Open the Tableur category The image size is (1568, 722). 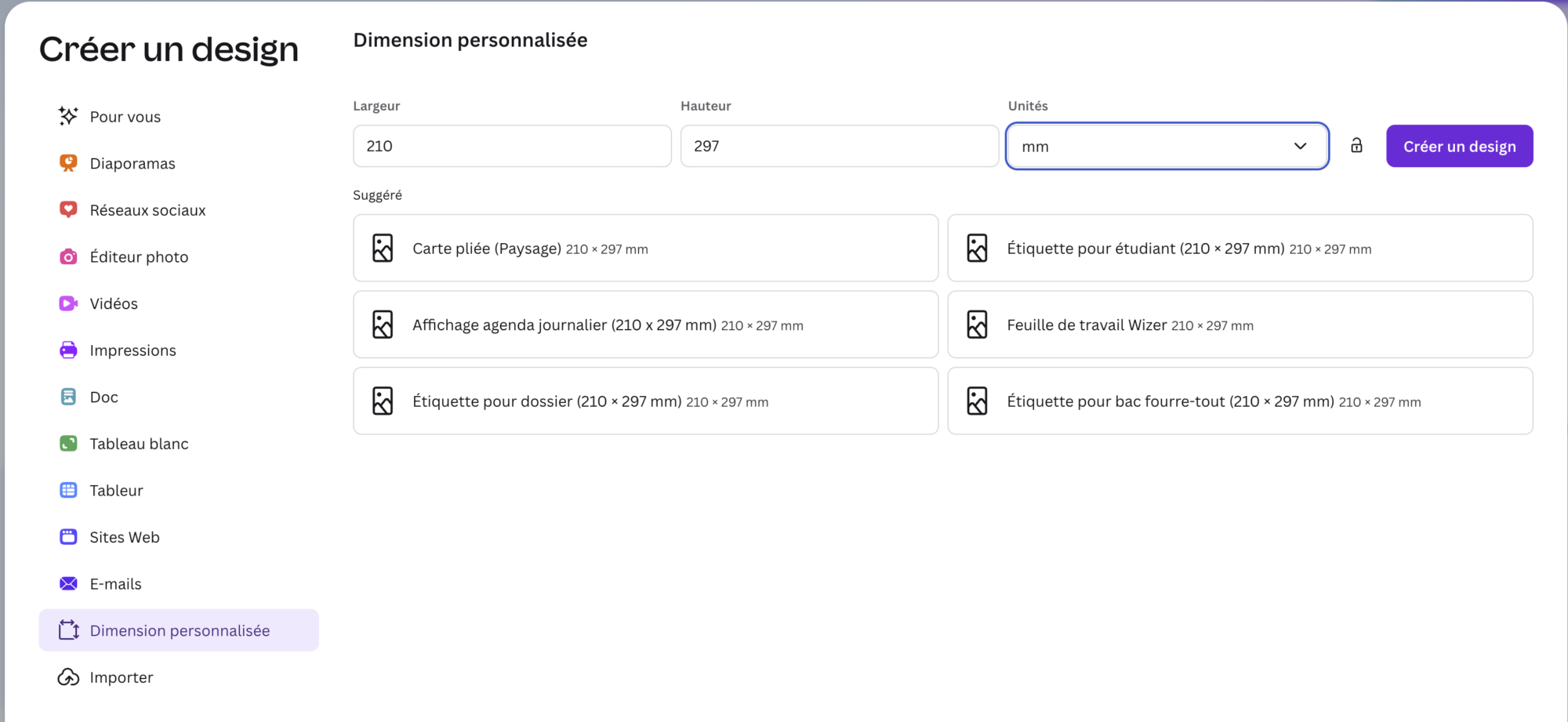point(116,491)
